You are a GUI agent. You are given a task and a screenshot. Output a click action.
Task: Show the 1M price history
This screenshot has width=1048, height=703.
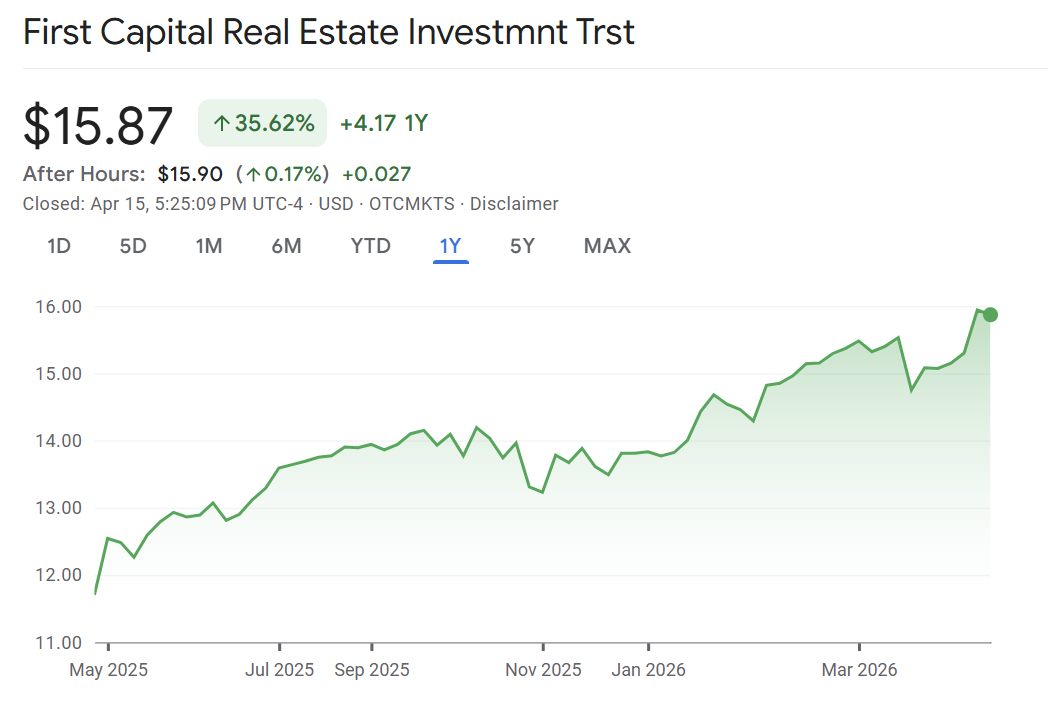click(208, 246)
